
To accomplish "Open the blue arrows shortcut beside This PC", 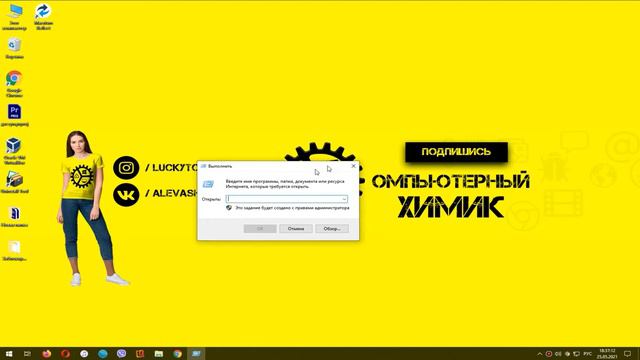I will 43,16.
